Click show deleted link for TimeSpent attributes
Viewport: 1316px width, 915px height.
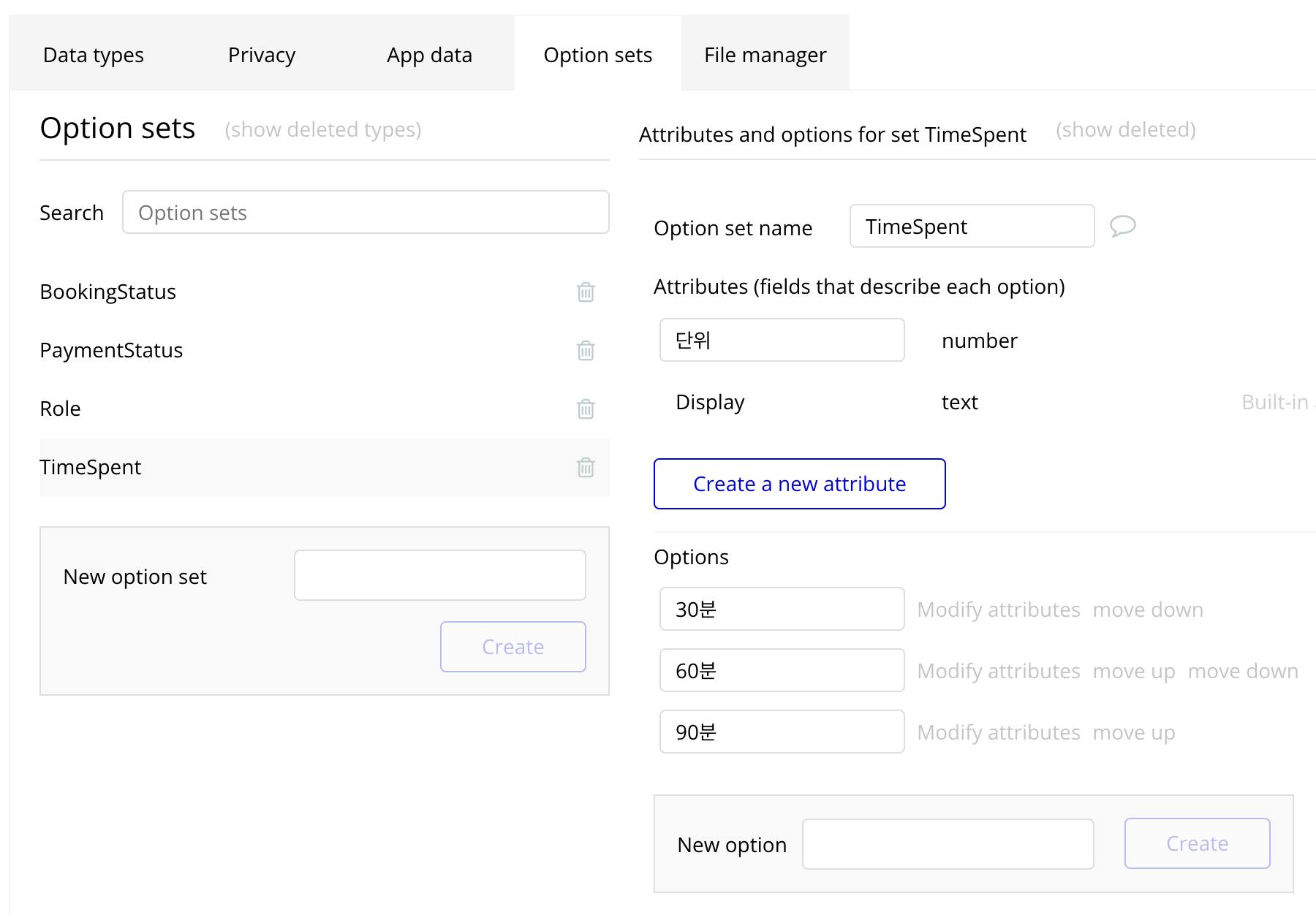coord(1125,130)
